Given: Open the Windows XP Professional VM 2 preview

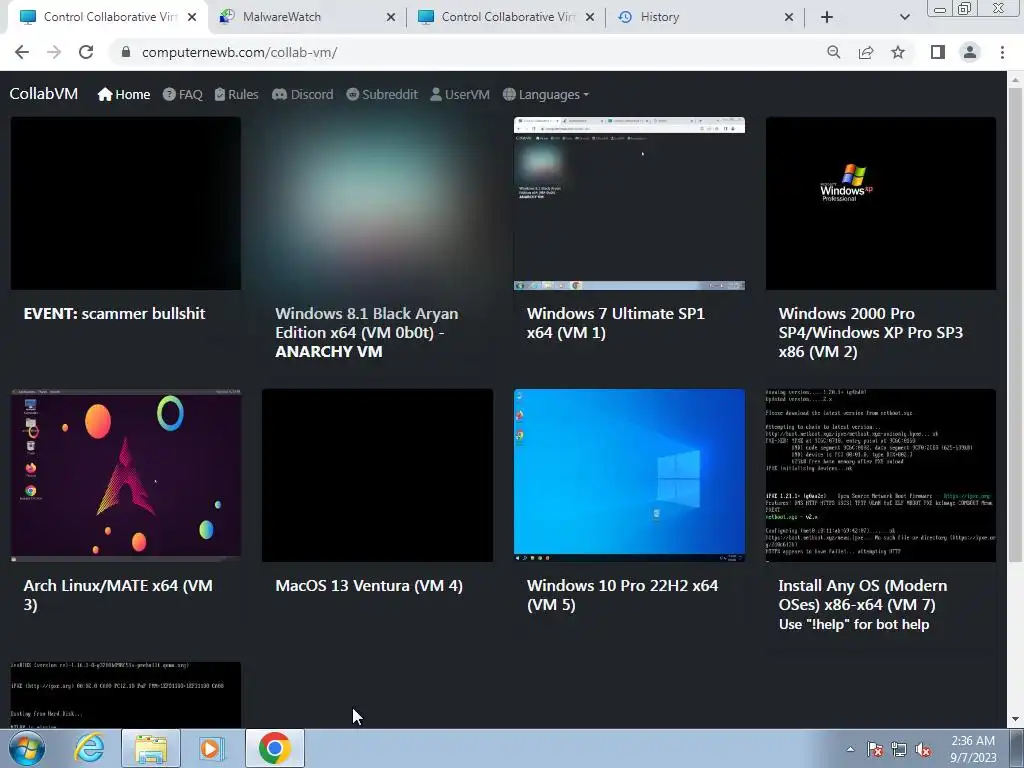Looking at the screenshot, I should 881,203.
